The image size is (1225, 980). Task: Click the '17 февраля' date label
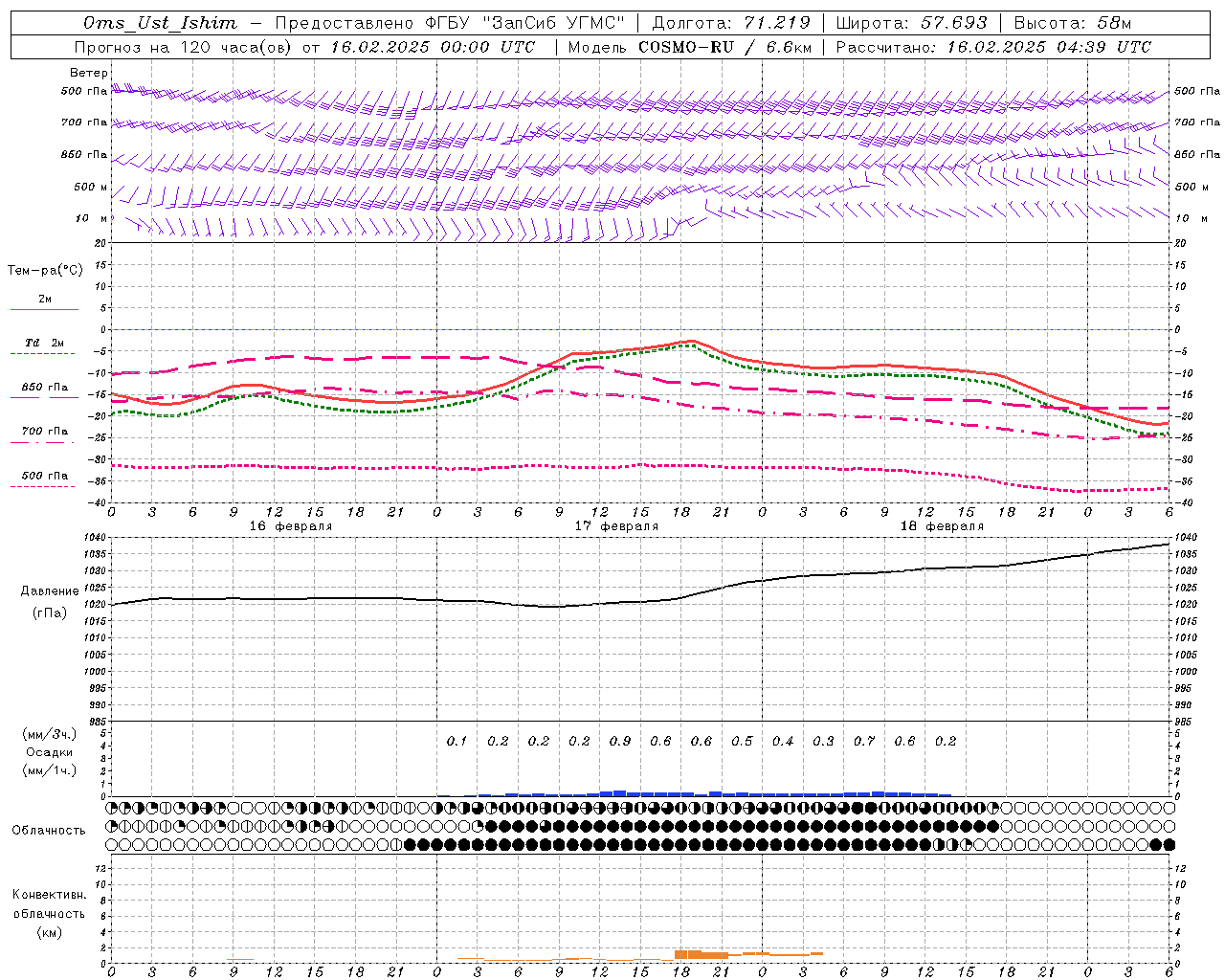[616, 526]
